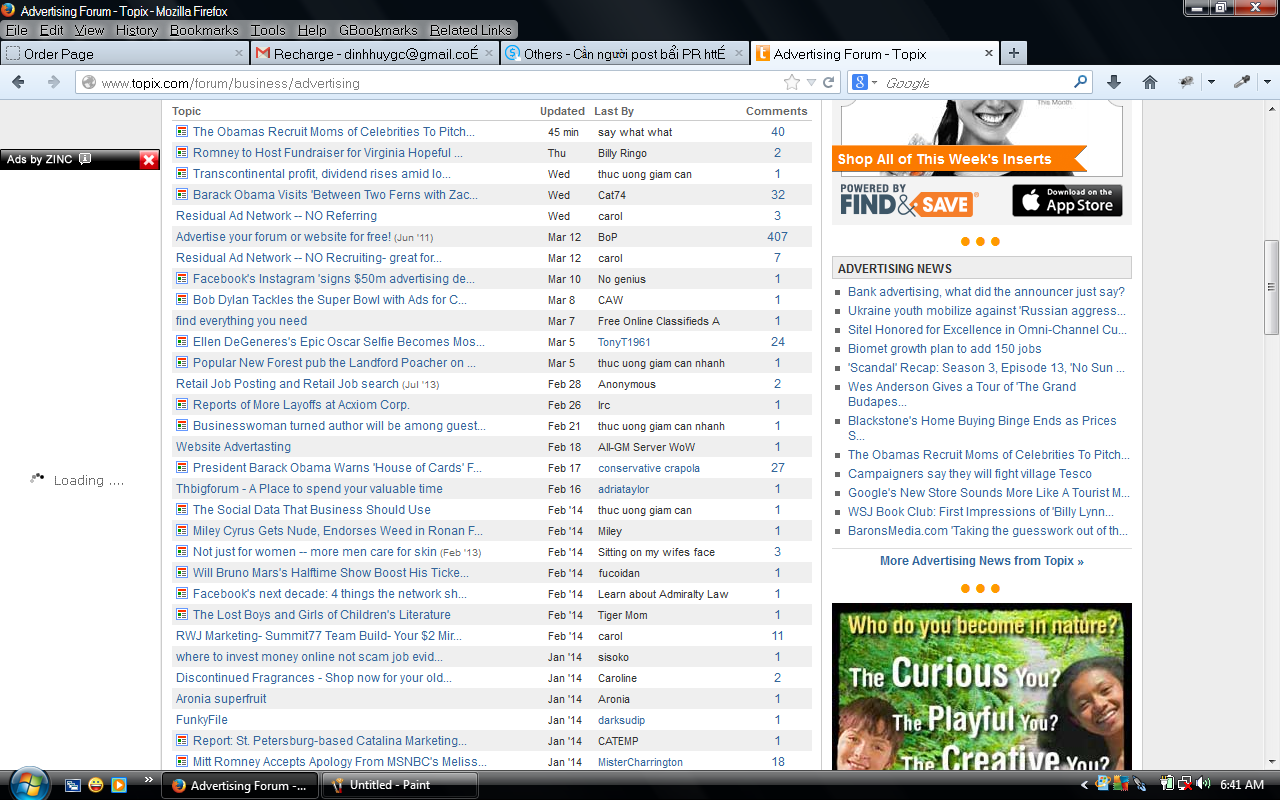1280x800 pixels.
Task: Close the Recharge Gmail tab
Action: 489,54
